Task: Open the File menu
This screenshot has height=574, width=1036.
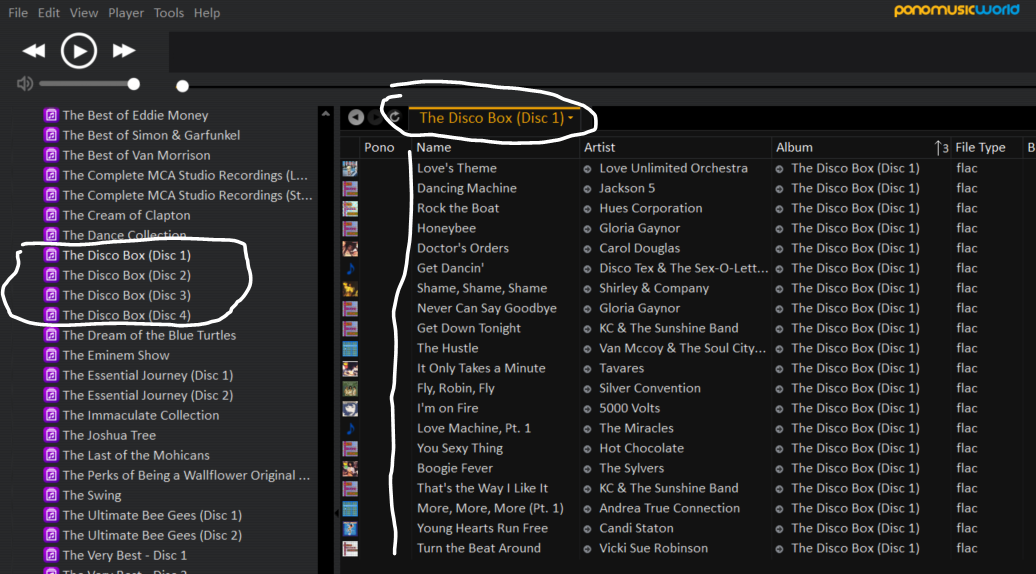Action: pyautogui.click(x=18, y=13)
